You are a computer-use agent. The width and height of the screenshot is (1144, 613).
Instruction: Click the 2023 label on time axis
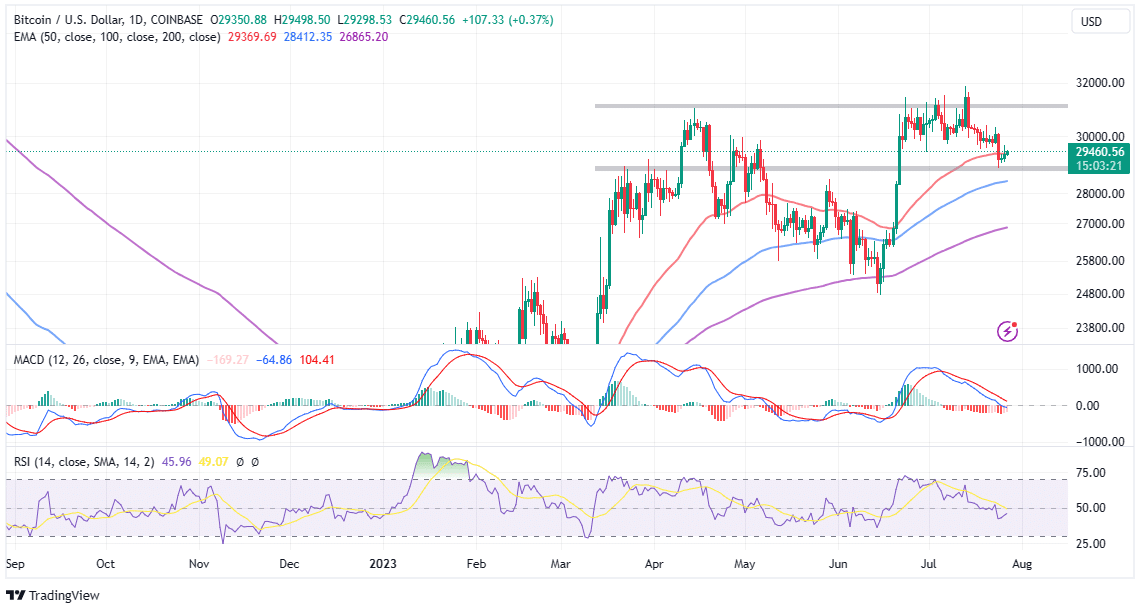(x=383, y=564)
